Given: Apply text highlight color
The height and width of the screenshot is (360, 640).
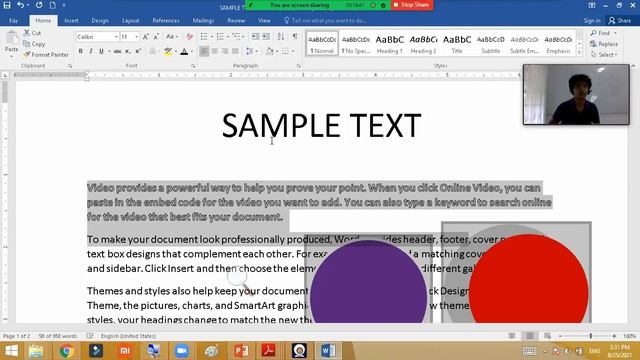Looking at the screenshot, I should click(x=168, y=51).
